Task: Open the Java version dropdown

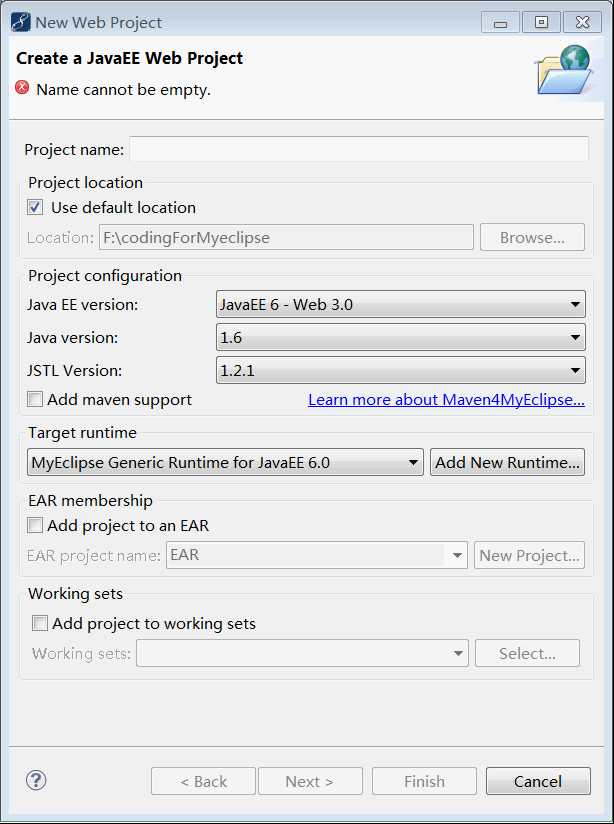Action: point(401,337)
